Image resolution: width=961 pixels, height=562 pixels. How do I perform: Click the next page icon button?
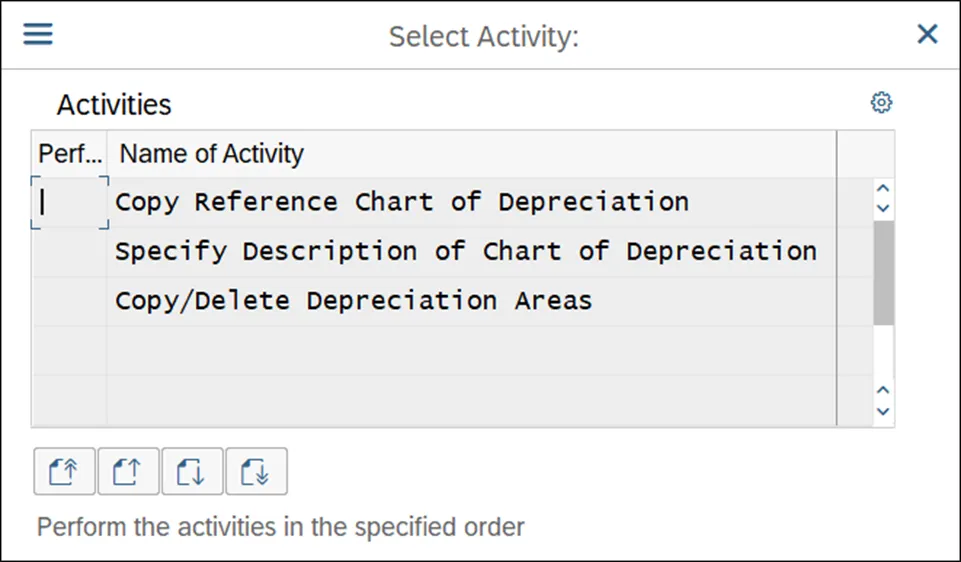pos(192,471)
